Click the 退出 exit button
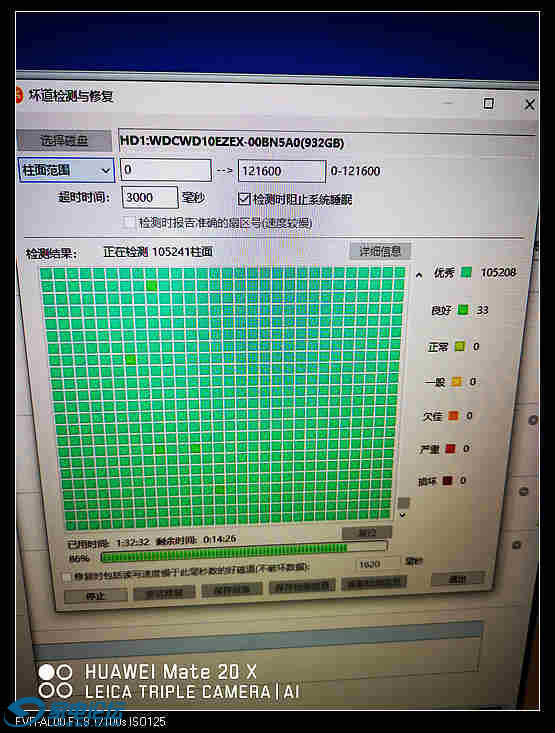 pos(457,580)
